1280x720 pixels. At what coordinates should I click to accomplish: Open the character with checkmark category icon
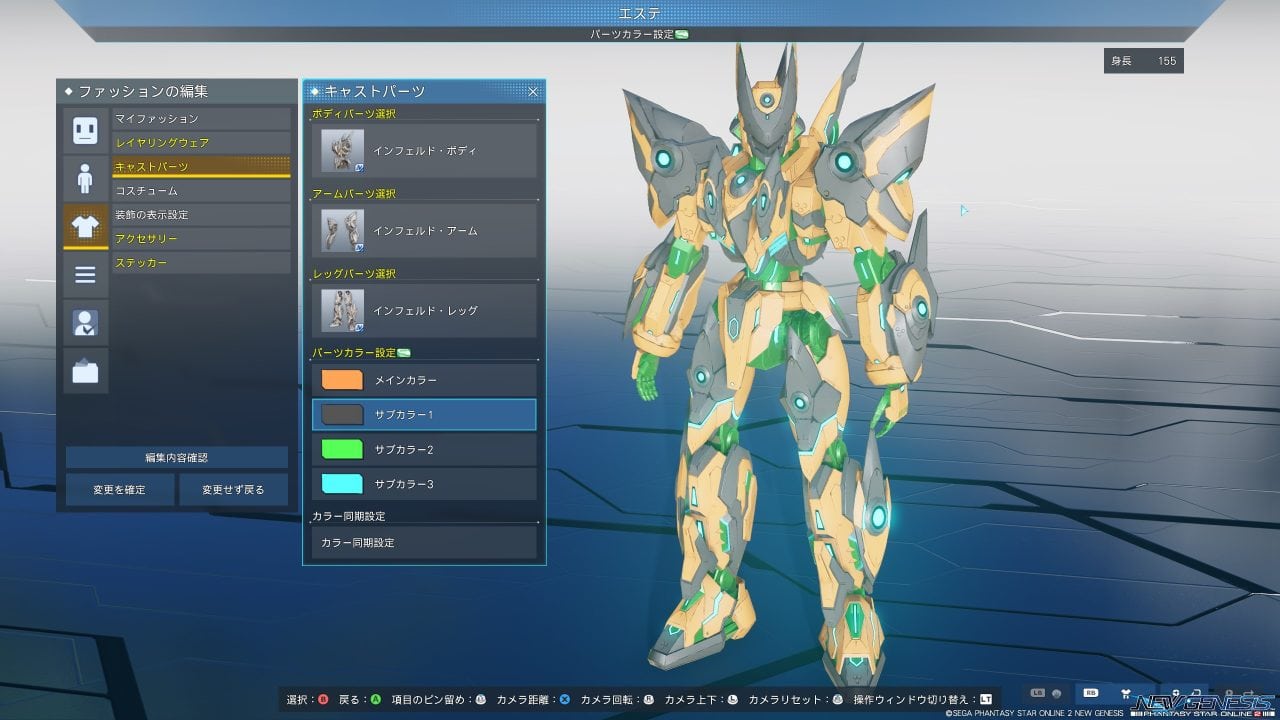coord(85,322)
